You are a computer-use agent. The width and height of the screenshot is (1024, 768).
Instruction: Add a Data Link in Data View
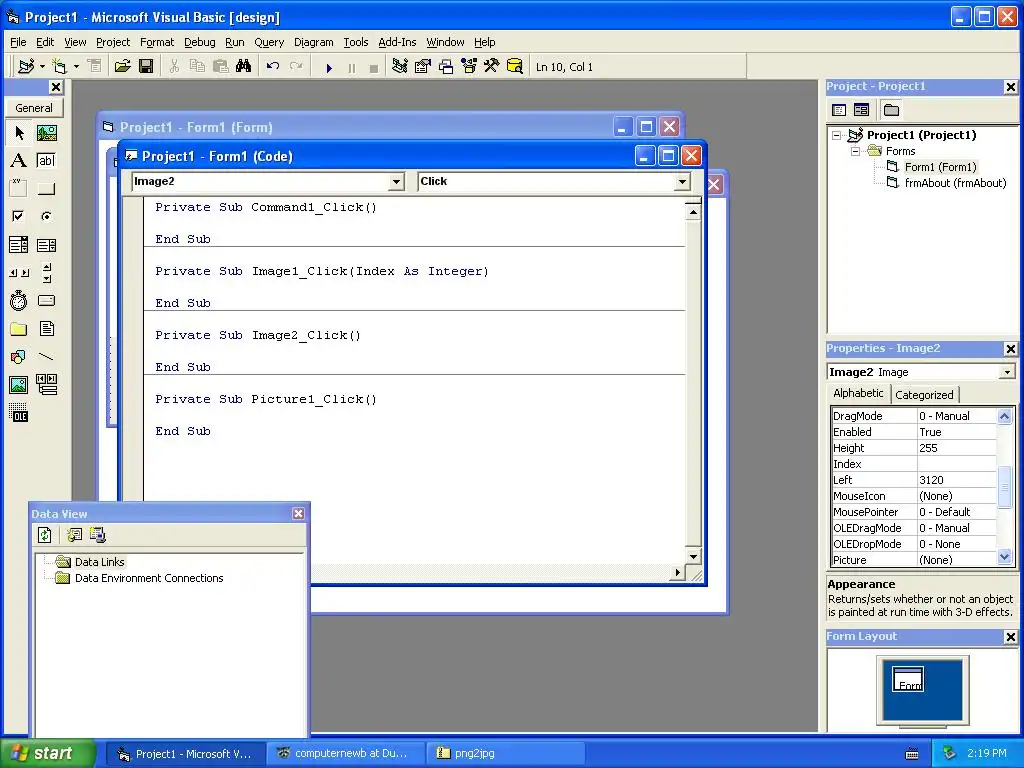(x=98, y=536)
